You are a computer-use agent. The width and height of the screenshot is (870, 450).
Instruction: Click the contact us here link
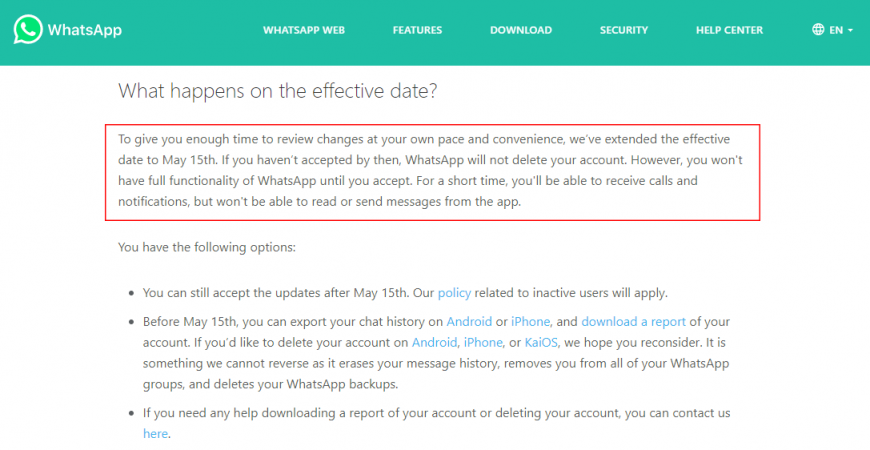[x=155, y=434]
